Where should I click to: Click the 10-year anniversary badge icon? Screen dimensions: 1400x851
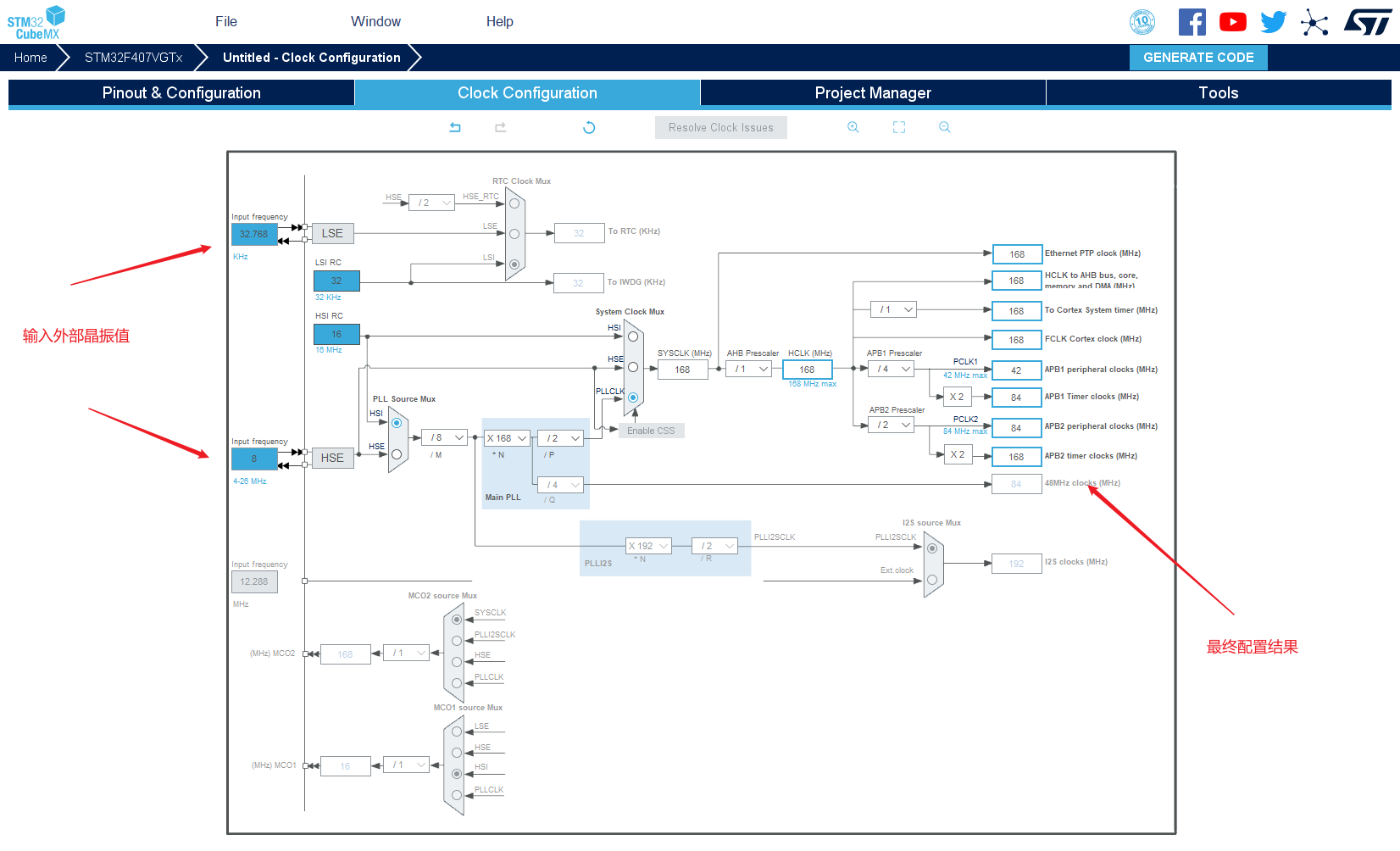(x=1142, y=22)
